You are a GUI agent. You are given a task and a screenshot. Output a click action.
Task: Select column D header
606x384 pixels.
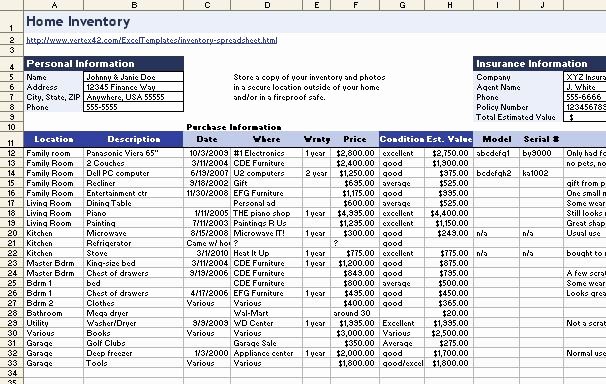click(x=267, y=5)
